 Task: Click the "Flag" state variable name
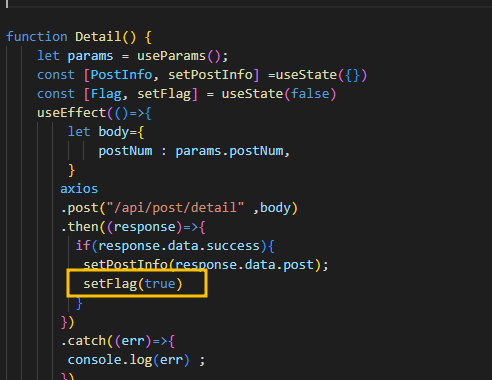[x=106, y=94]
